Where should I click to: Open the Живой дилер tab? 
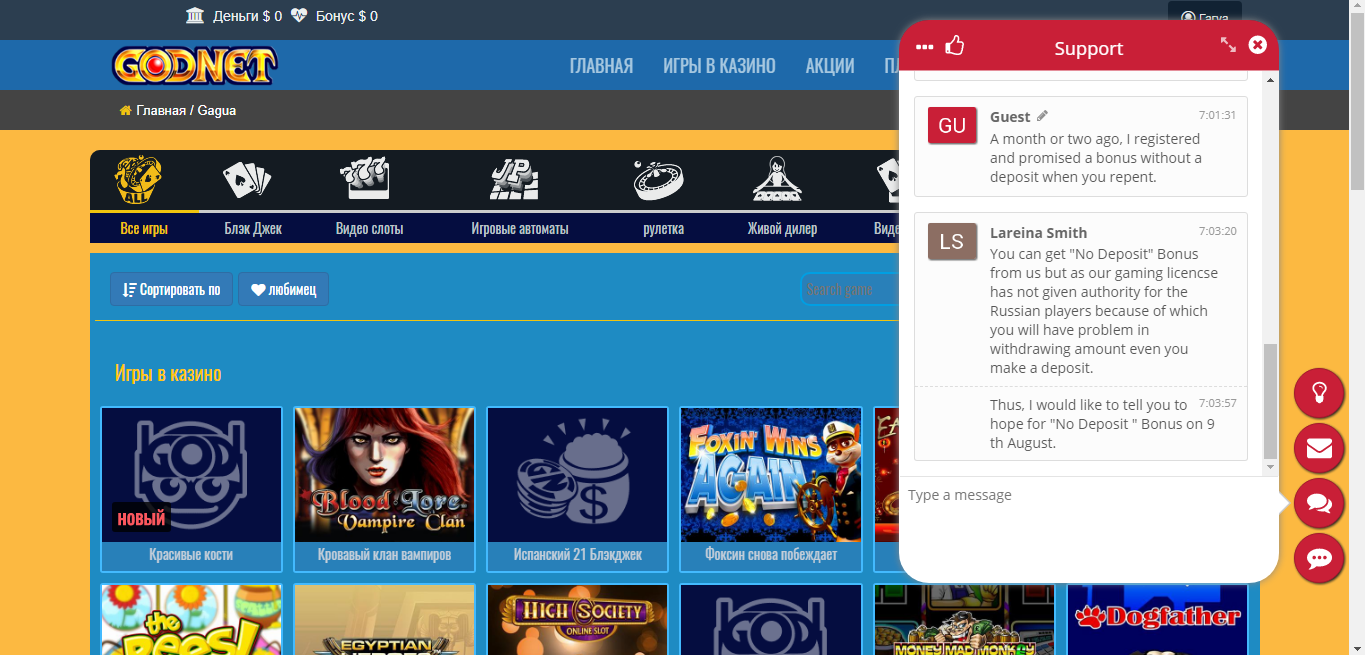782,228
